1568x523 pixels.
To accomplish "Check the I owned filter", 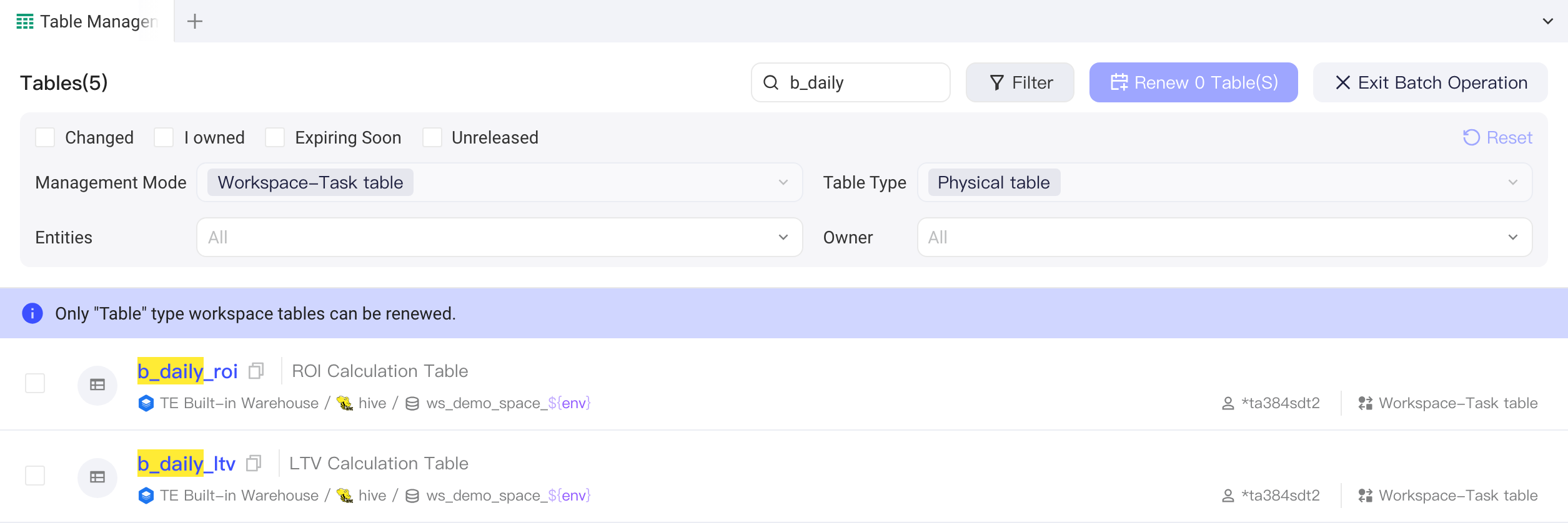I will [164, 137].
